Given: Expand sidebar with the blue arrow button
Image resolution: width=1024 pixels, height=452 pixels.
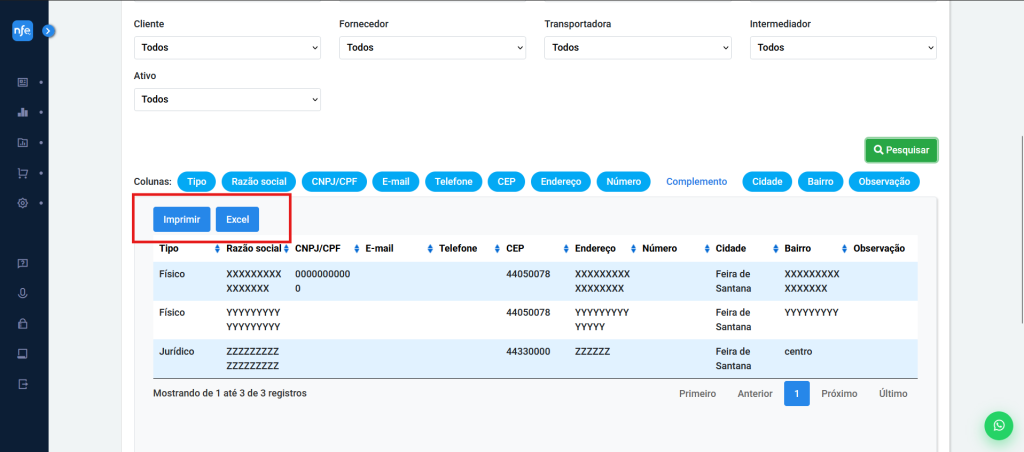Looking at the screenshot, I should (49, 30).
